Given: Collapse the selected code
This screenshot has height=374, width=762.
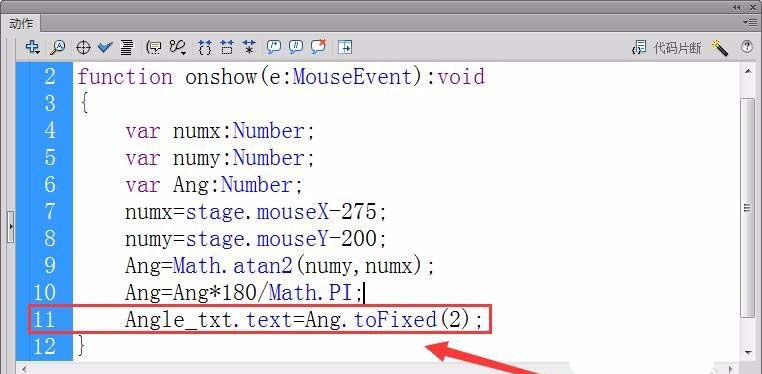Looking at the screenshot, I should (227, 47).
